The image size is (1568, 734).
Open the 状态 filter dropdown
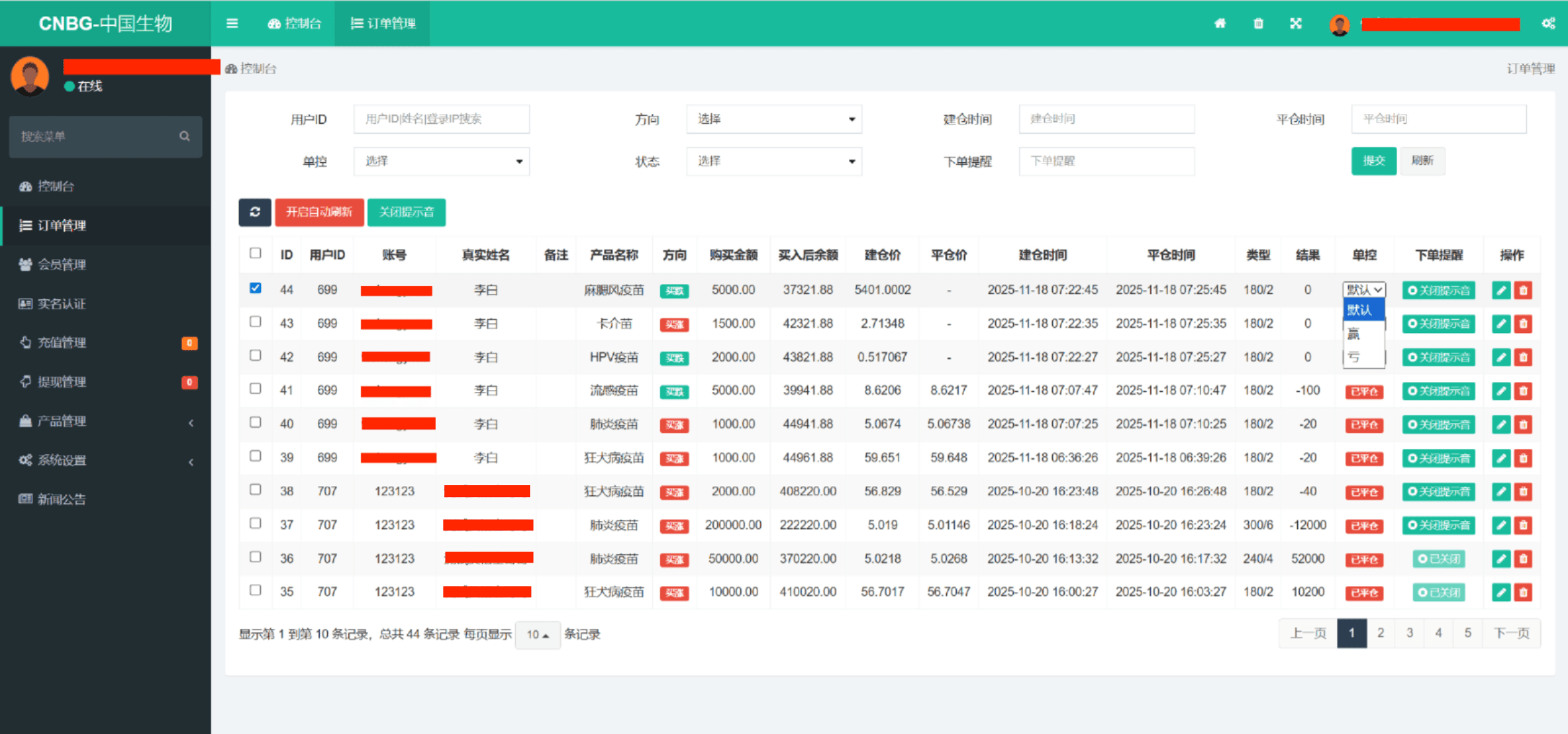click(774, 161)
